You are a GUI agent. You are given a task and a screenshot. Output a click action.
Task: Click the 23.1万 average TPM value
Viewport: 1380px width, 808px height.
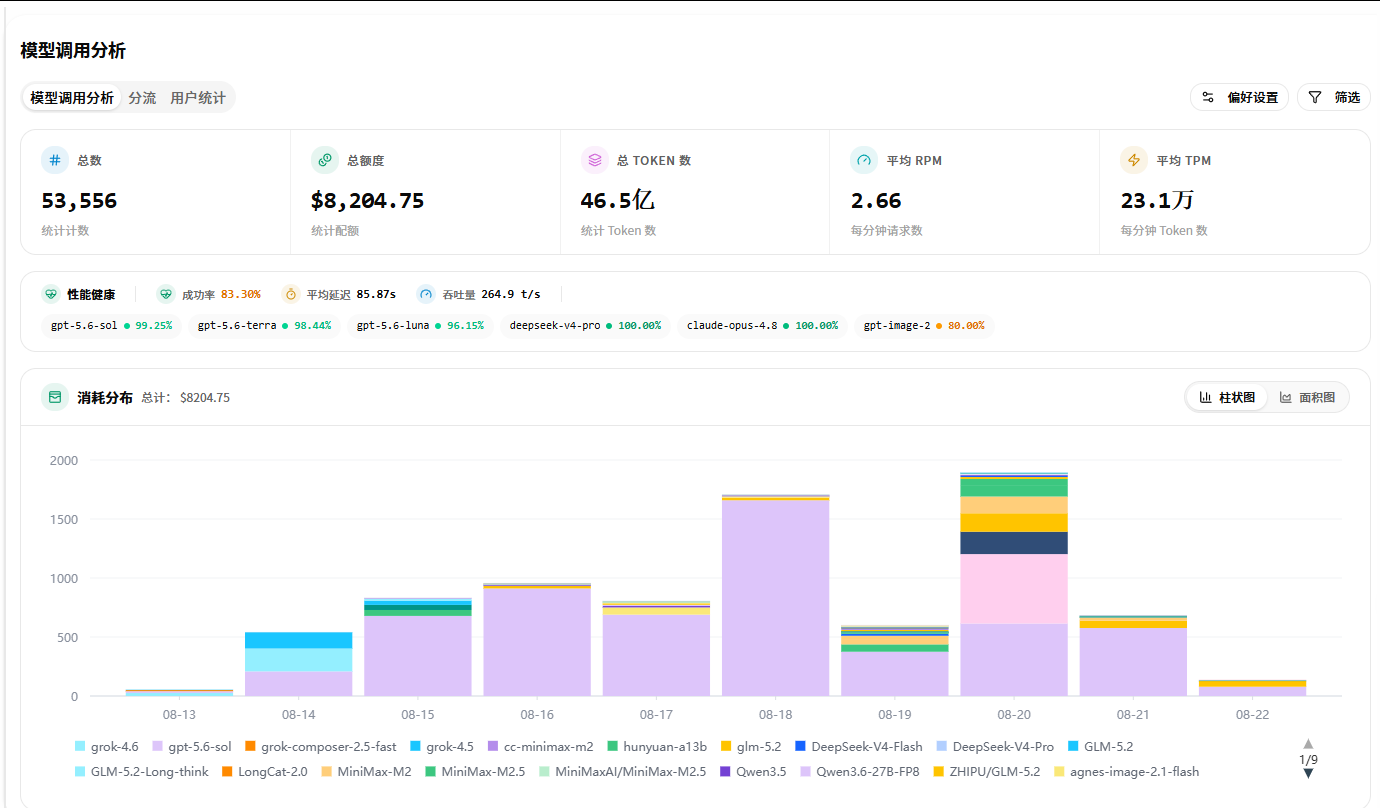tap(1157, 201)
